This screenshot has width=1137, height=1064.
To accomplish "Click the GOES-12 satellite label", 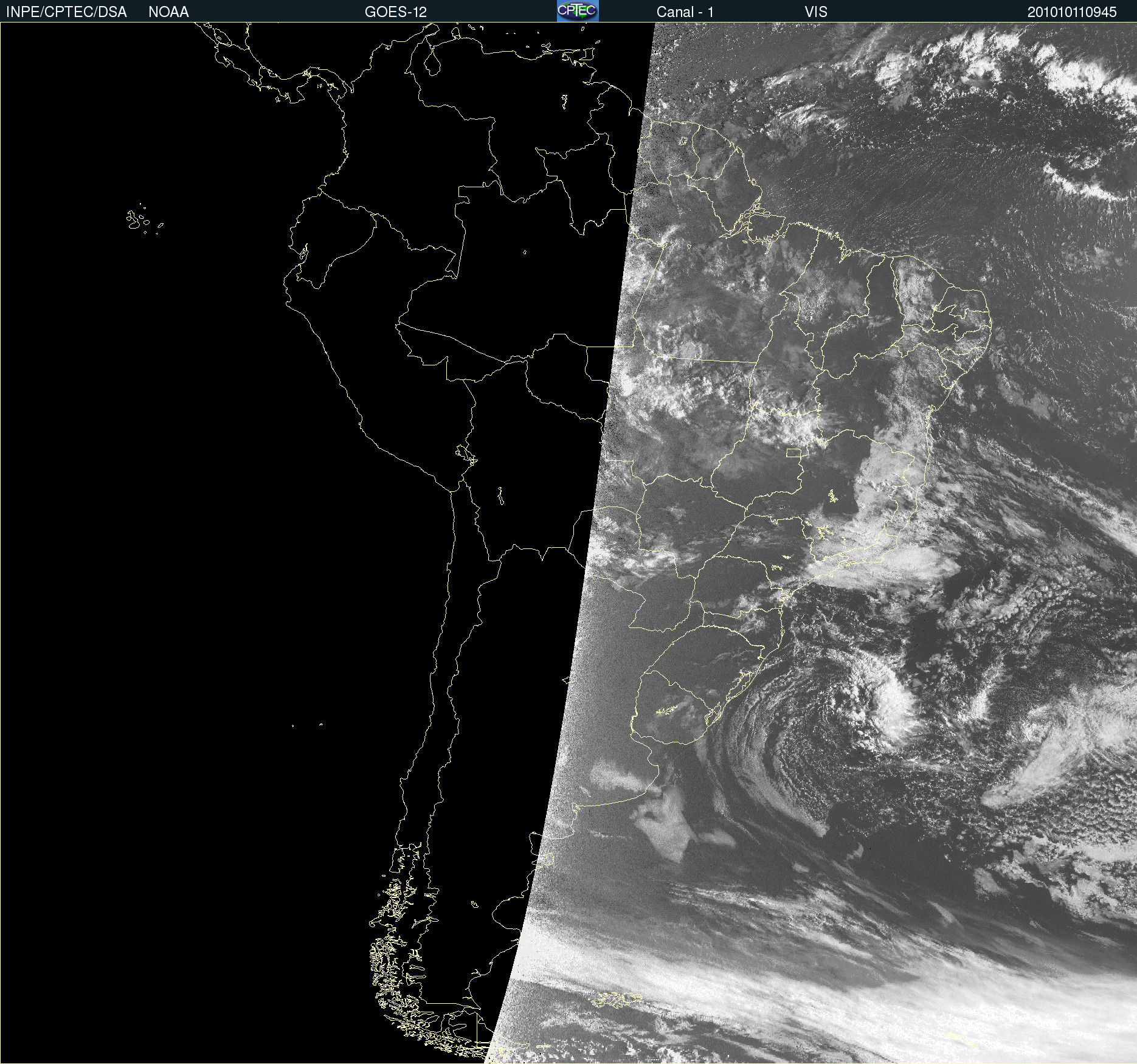I will pyautogui.click(x=396, y=12).
